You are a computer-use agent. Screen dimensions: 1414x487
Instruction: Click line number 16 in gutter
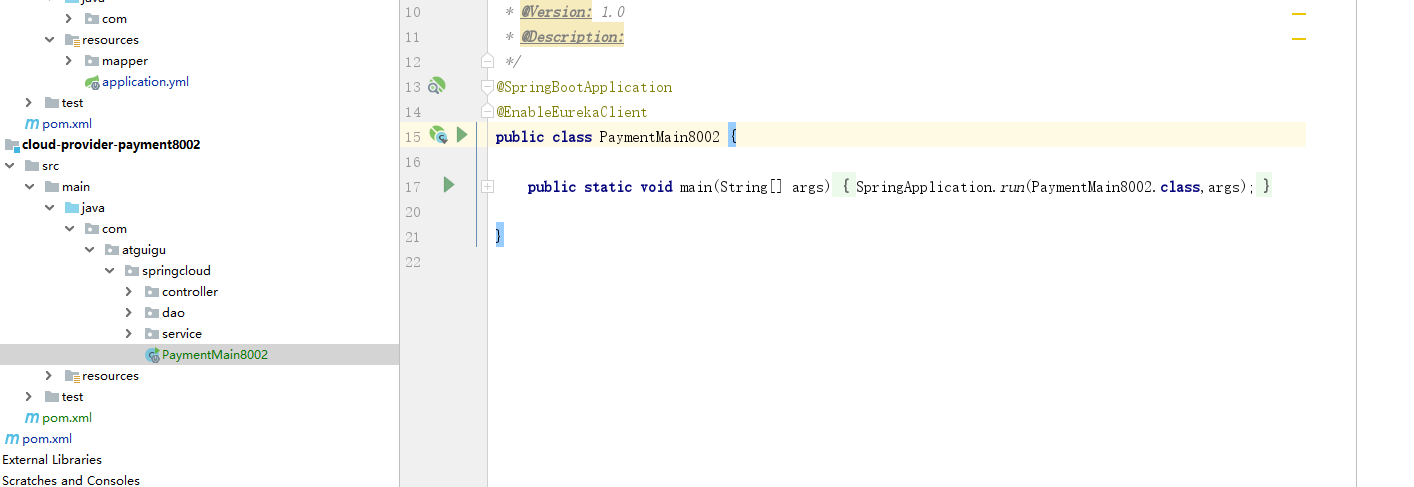click(412, 162)
